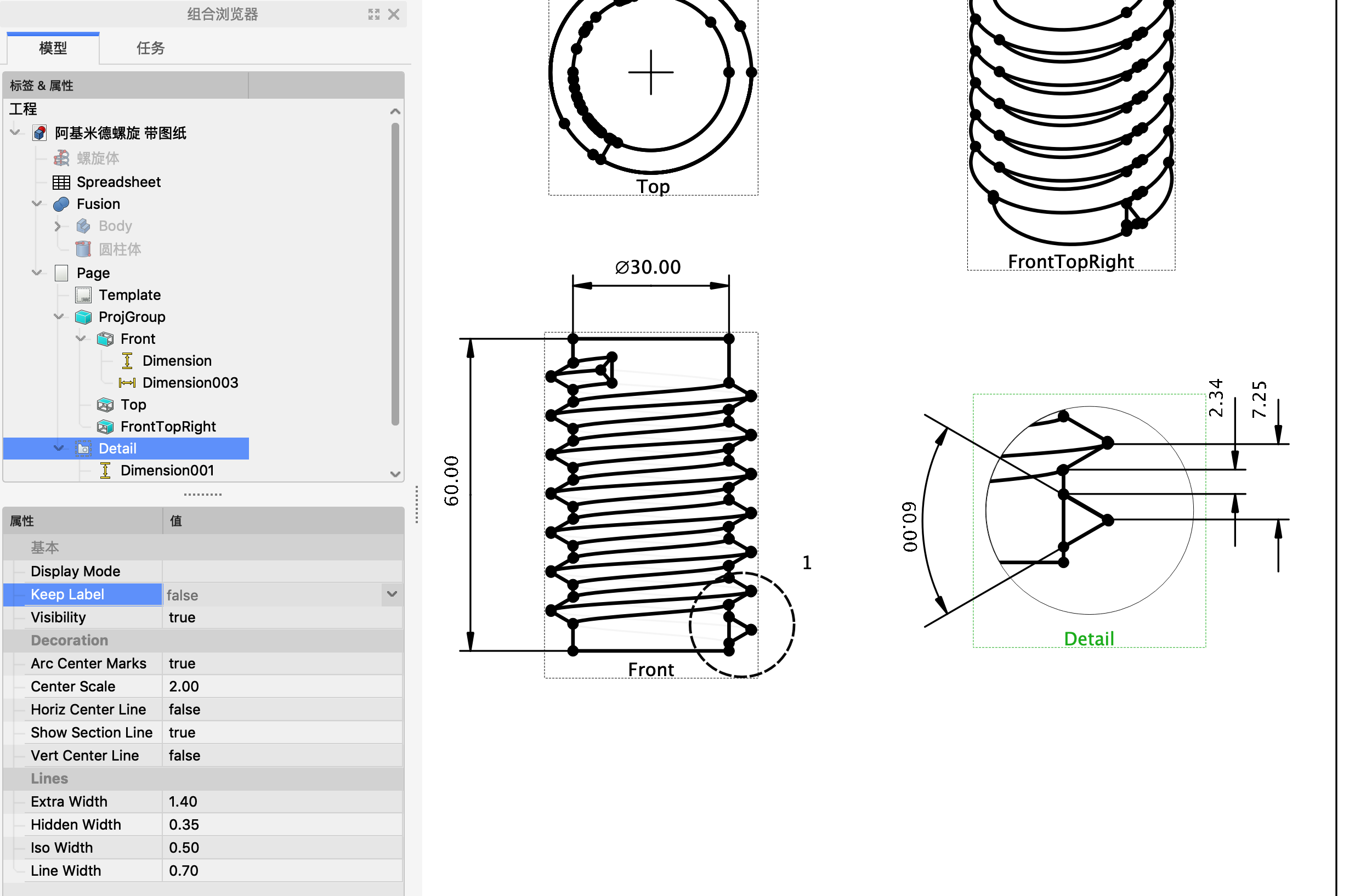Click the FrontTopRight view icon
The image size is (1349, 896).
(x=105, y=427)
